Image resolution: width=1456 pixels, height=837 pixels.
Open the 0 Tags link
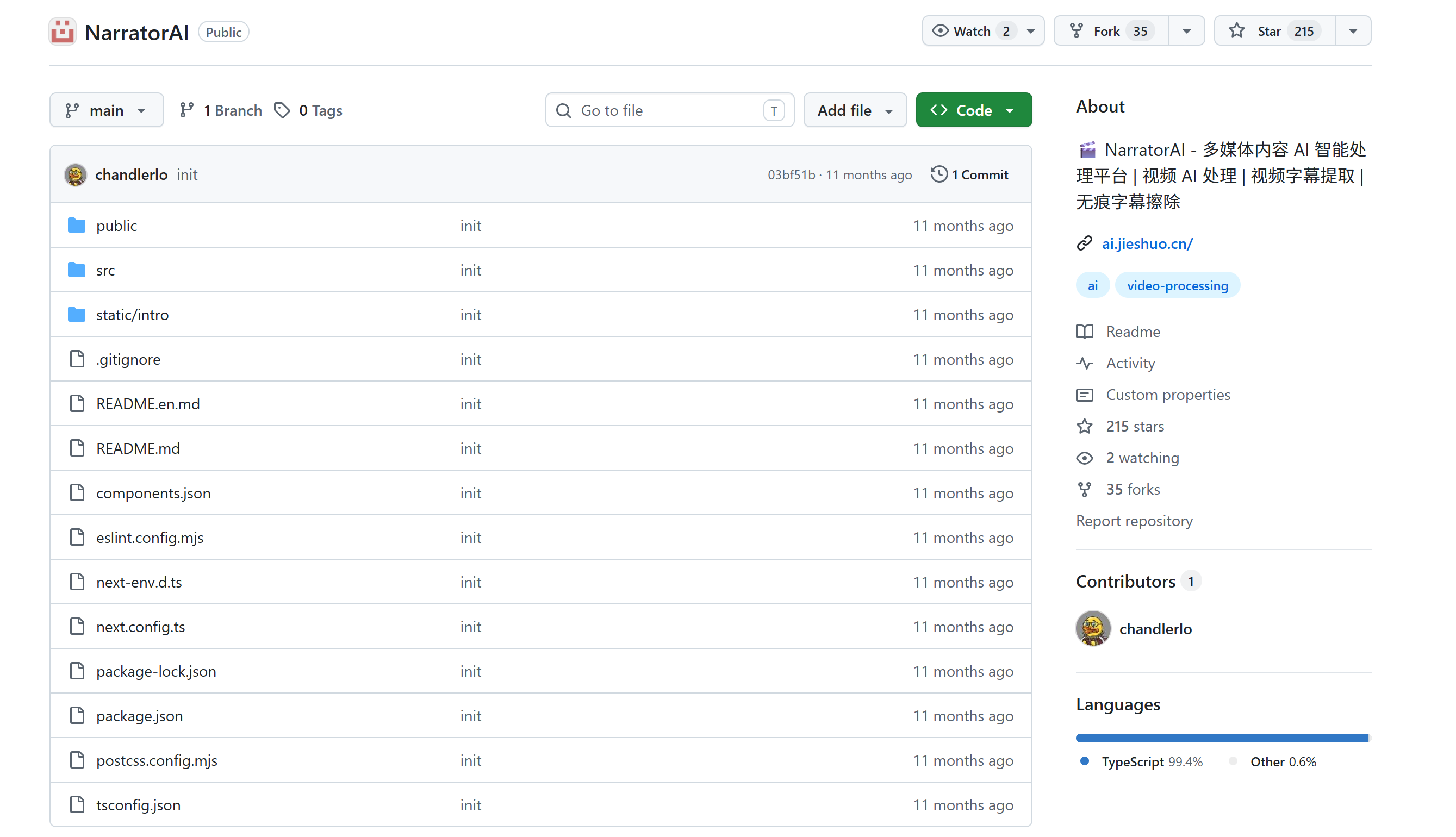coord(308,110)
